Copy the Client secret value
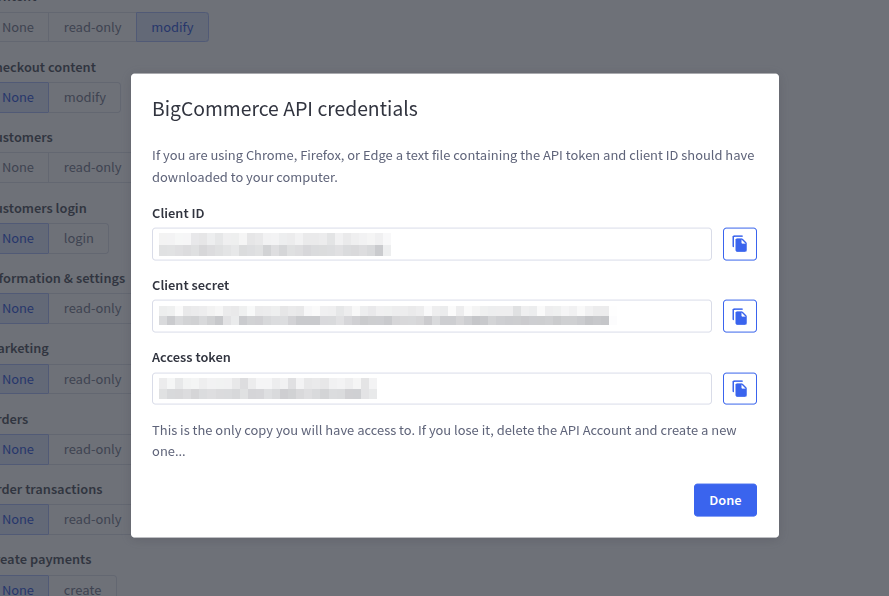Viewport: 889px width, 596px height. click(739, 316)
